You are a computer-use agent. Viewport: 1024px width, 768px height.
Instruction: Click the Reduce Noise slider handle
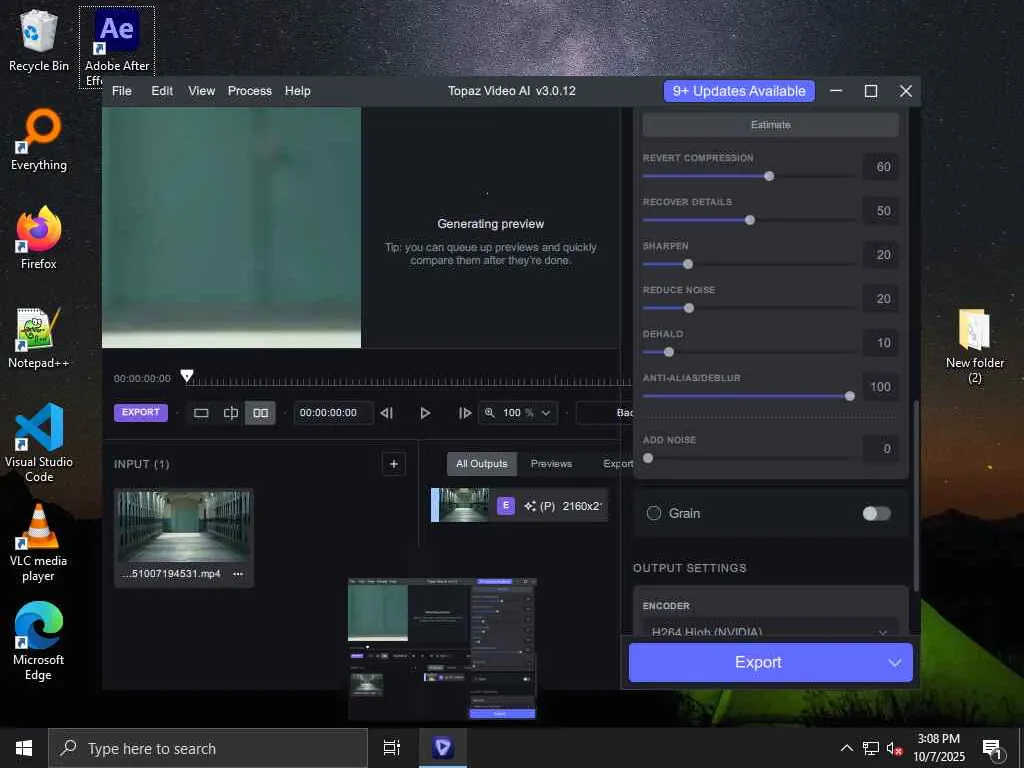click(689, 308)
